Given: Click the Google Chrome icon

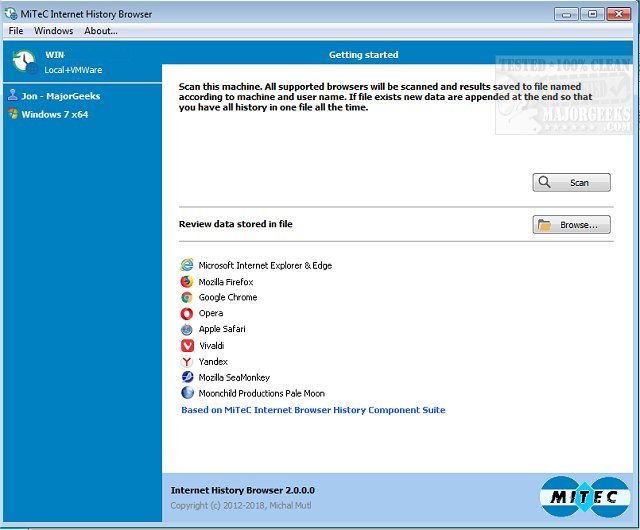Looking at the screenshot, I should (x=187, y=297).
